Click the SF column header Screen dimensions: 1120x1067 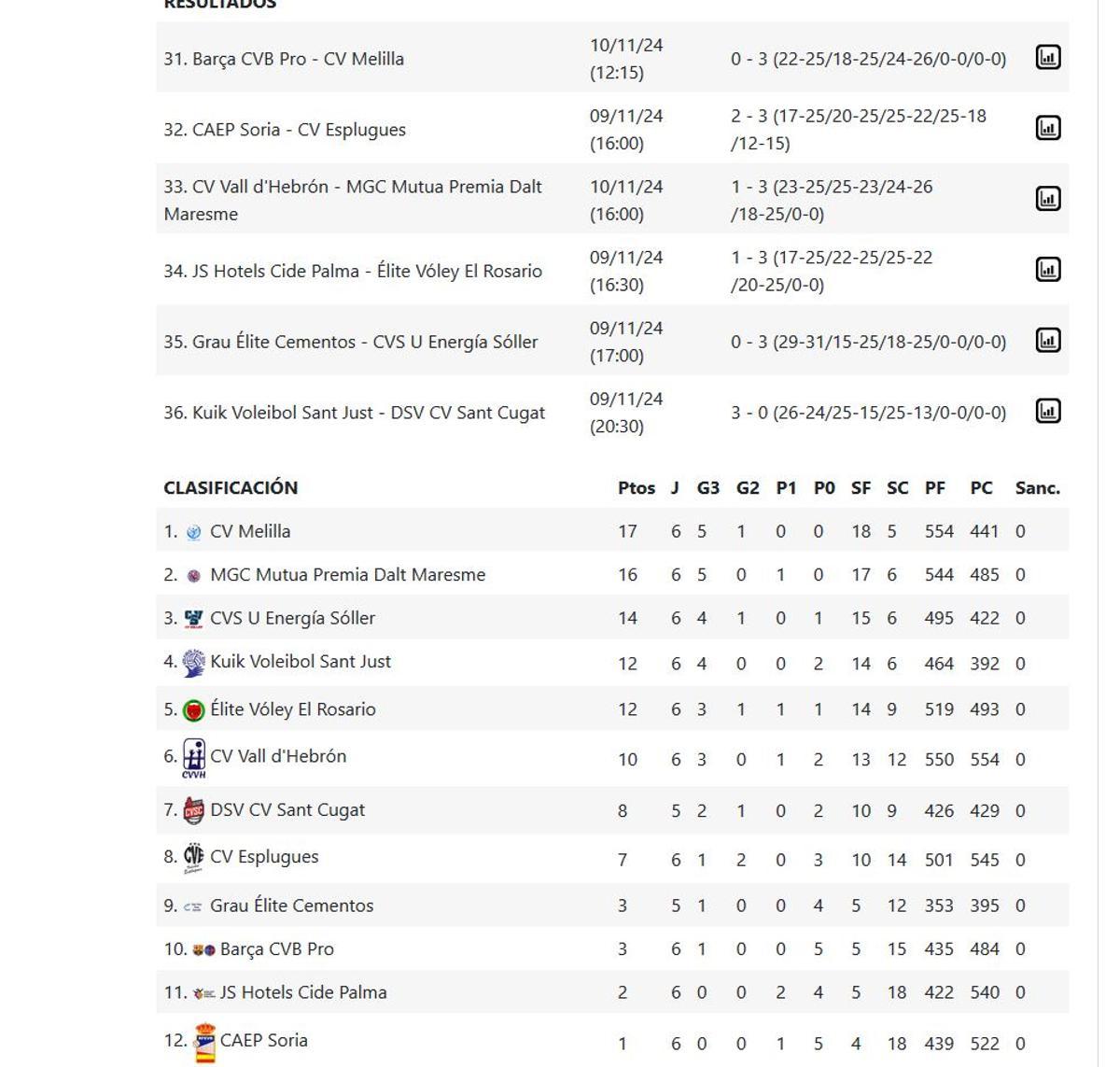[x=861, y=487]
